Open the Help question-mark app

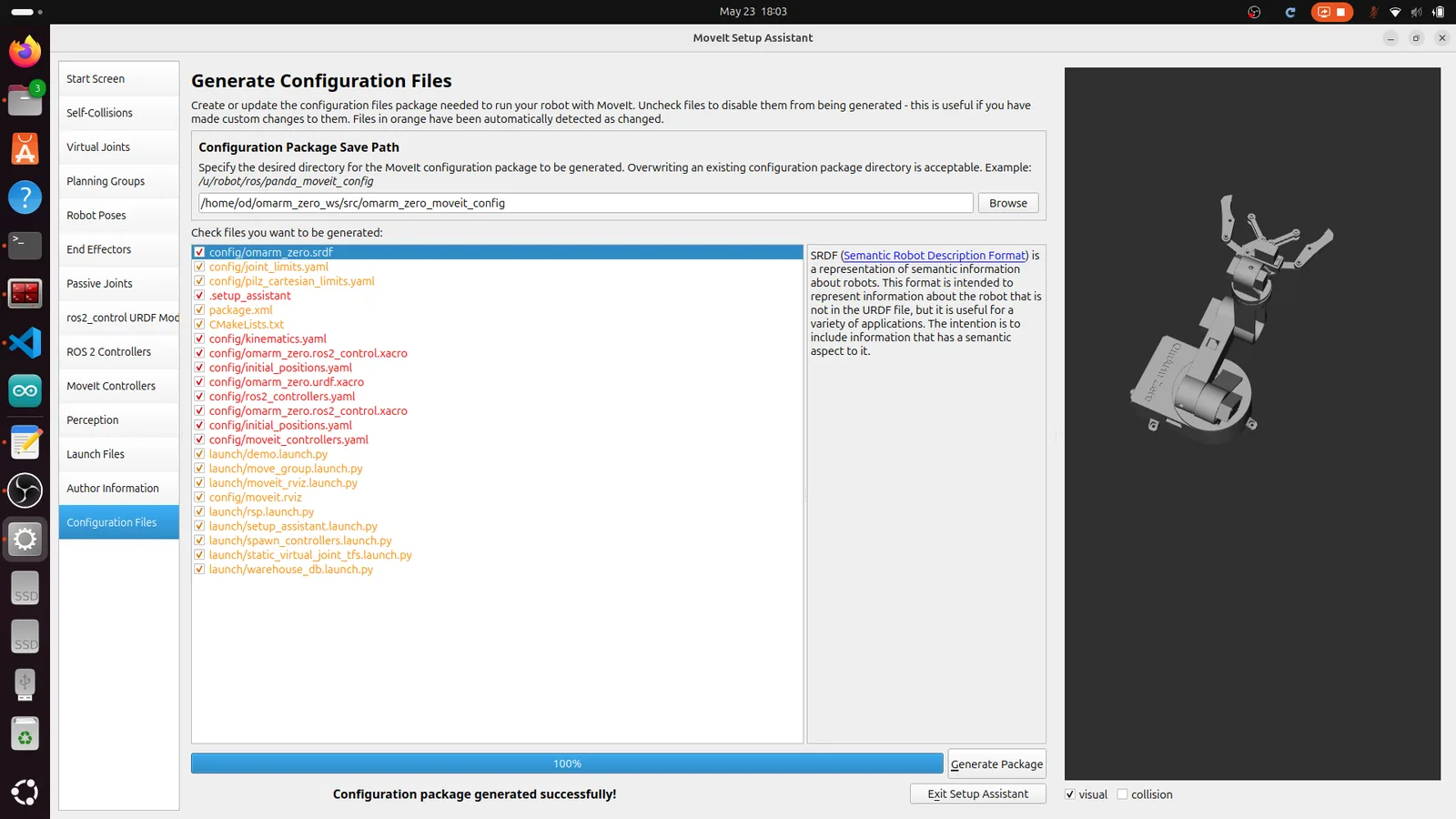point(25,197)
